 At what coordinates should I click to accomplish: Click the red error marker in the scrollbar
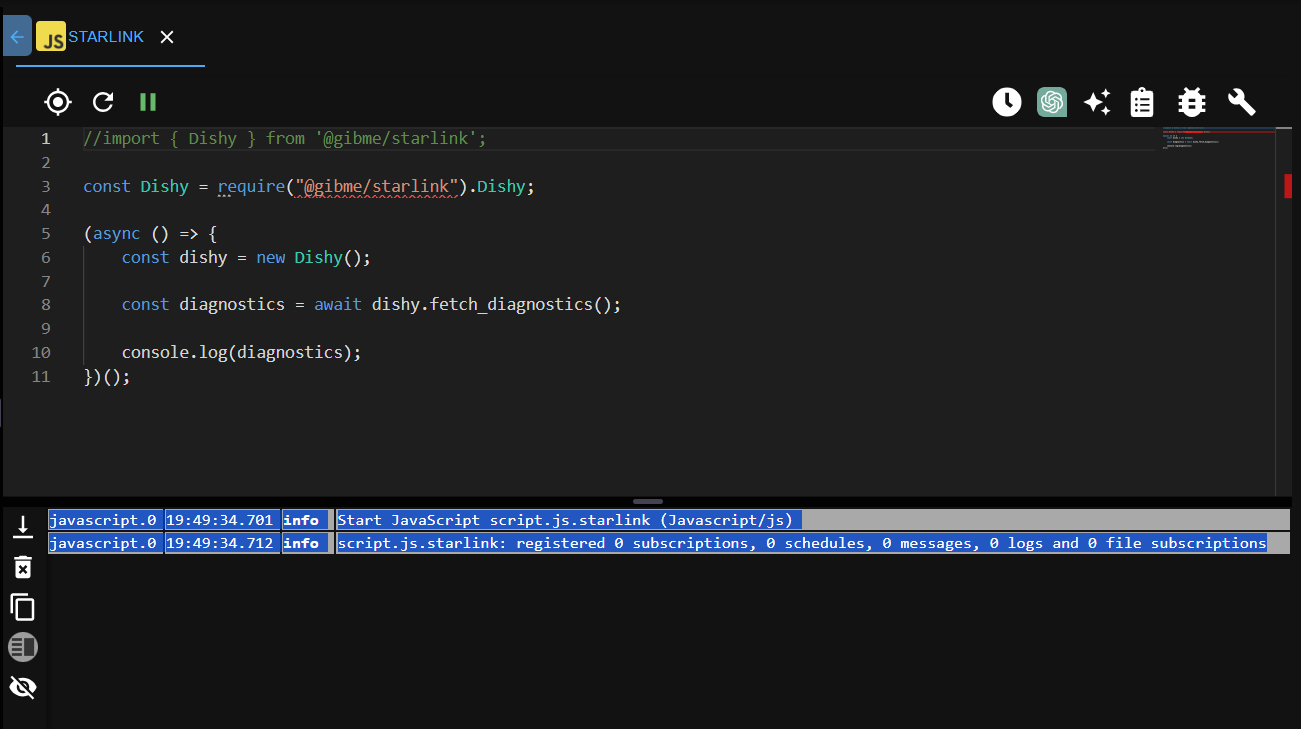(1288, 186)
